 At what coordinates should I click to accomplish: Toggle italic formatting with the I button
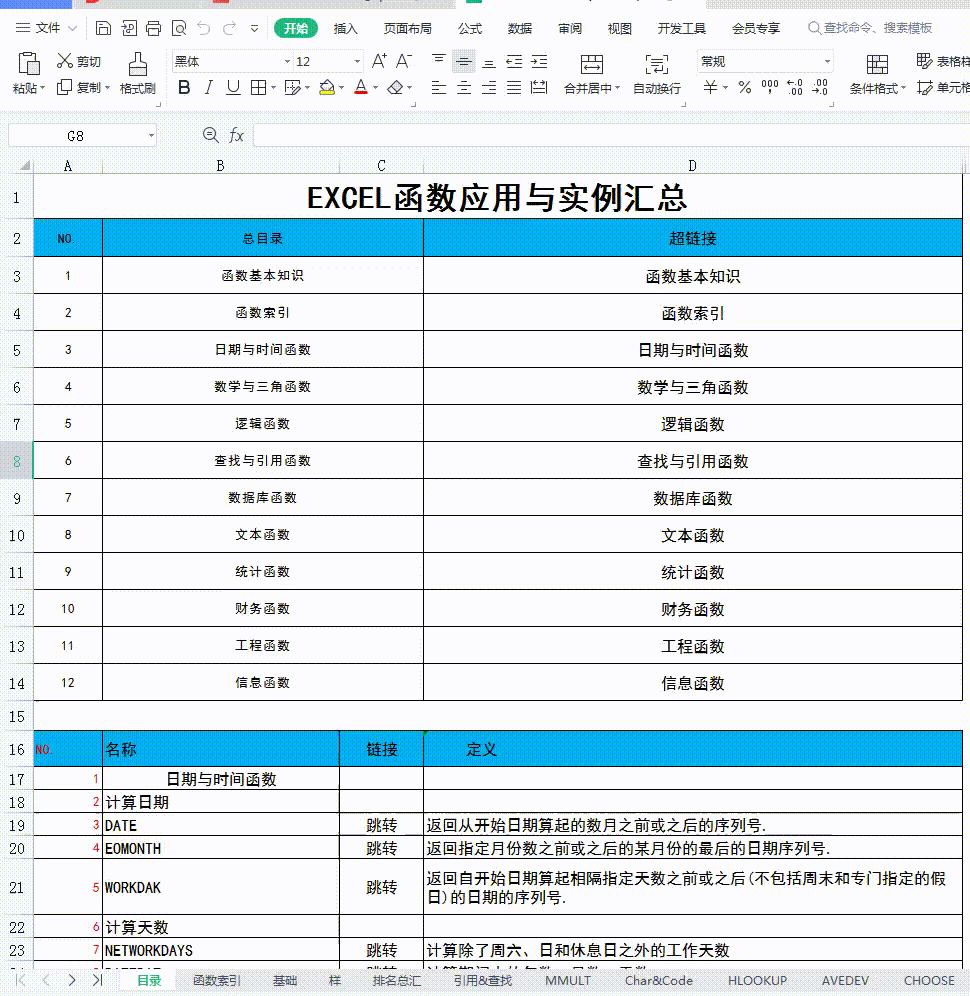pyautogui.click(x=209, y=87)
